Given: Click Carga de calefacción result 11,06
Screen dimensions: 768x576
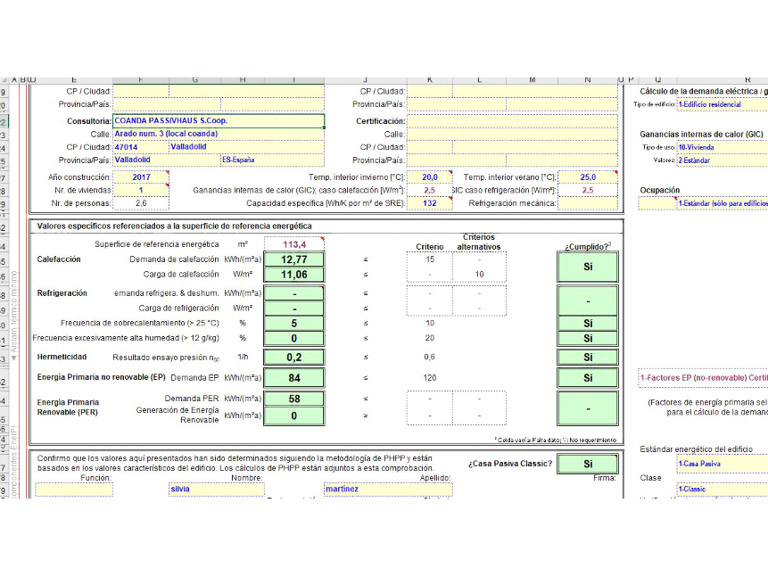Looking at the screenshot, I should click(294, 275).
